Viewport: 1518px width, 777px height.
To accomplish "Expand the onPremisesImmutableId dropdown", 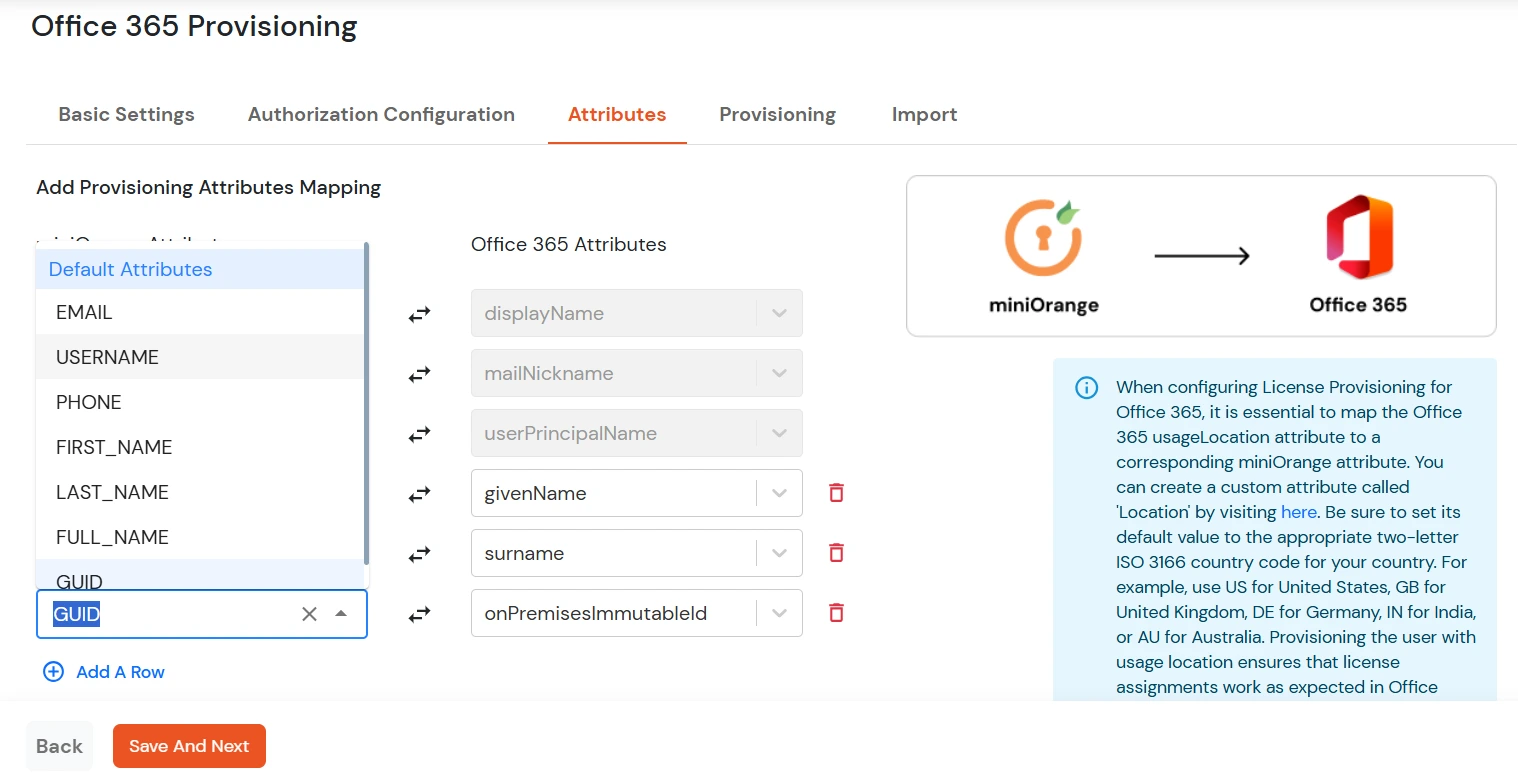I will 779,612.
